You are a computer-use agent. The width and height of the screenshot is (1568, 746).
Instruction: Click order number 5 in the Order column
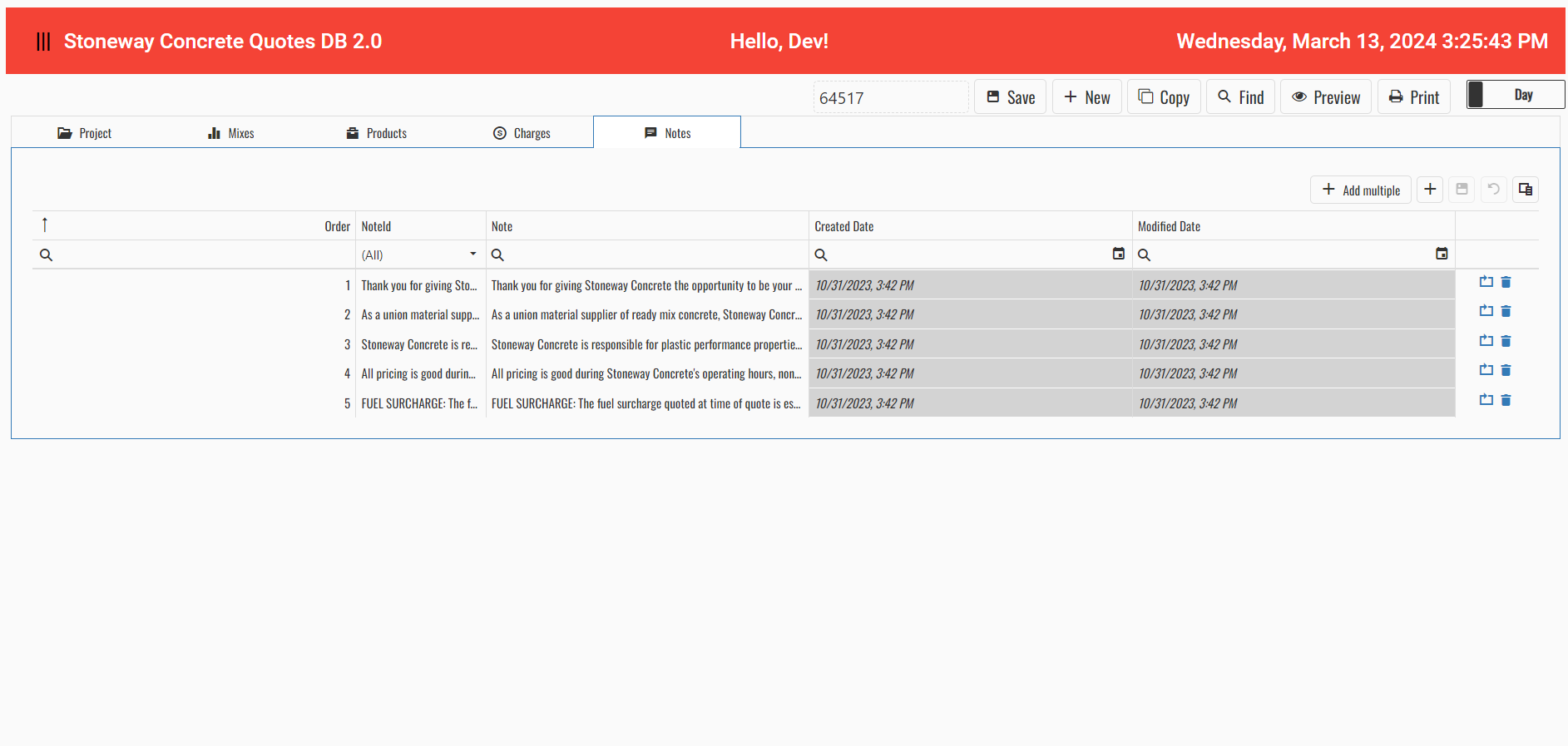pos(347,403)
